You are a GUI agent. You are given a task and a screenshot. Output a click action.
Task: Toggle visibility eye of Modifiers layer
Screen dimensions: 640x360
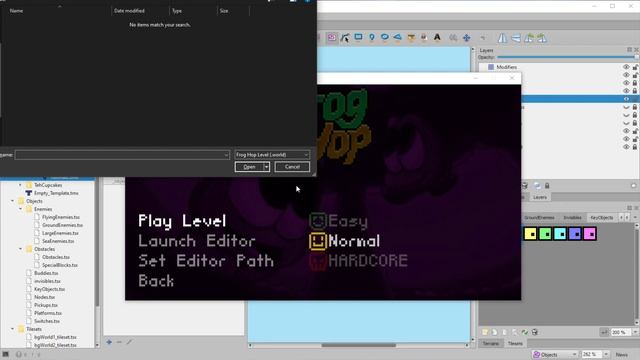coord(626,67)
